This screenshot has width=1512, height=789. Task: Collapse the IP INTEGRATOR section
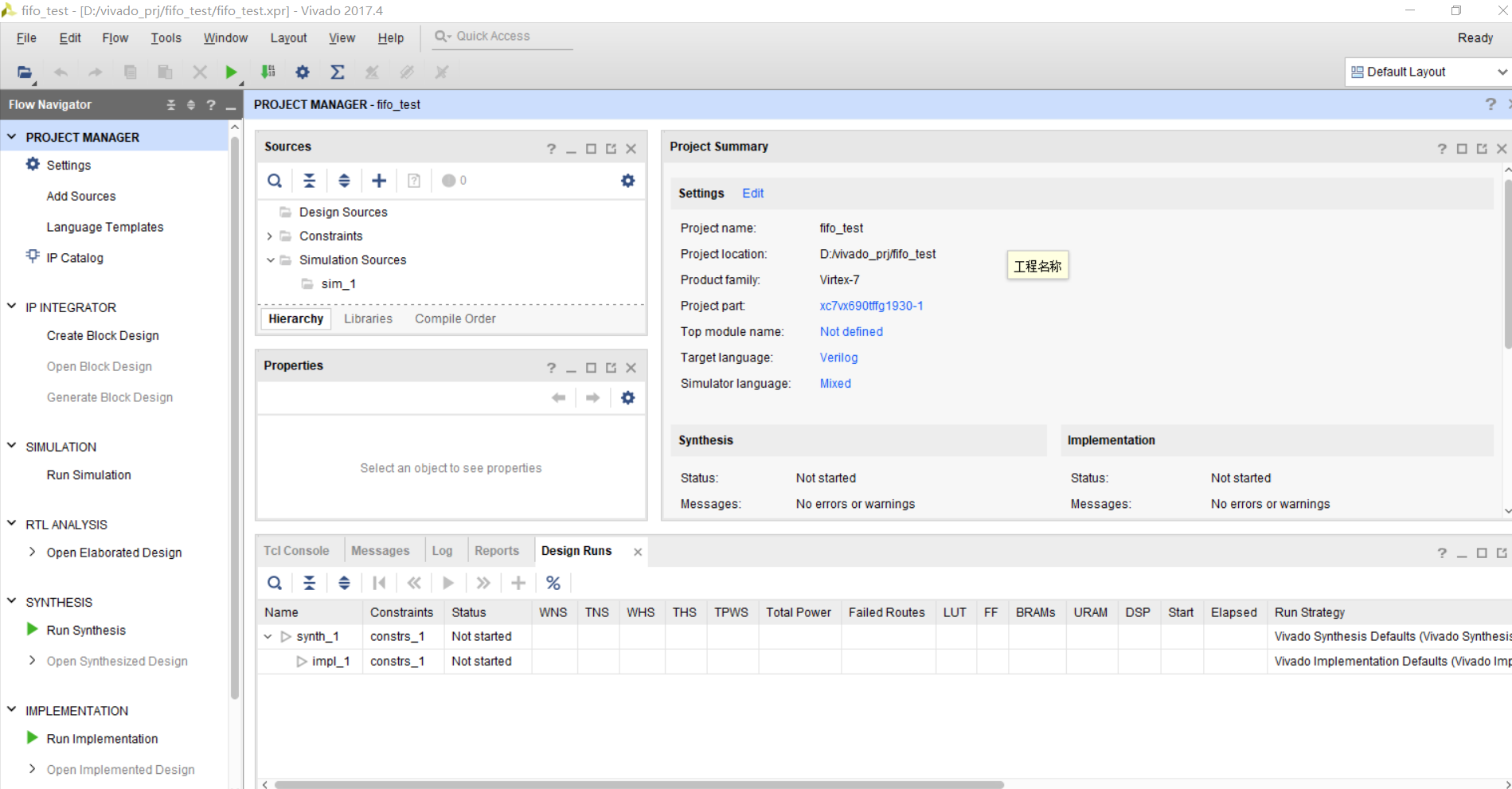pos(12,307)
